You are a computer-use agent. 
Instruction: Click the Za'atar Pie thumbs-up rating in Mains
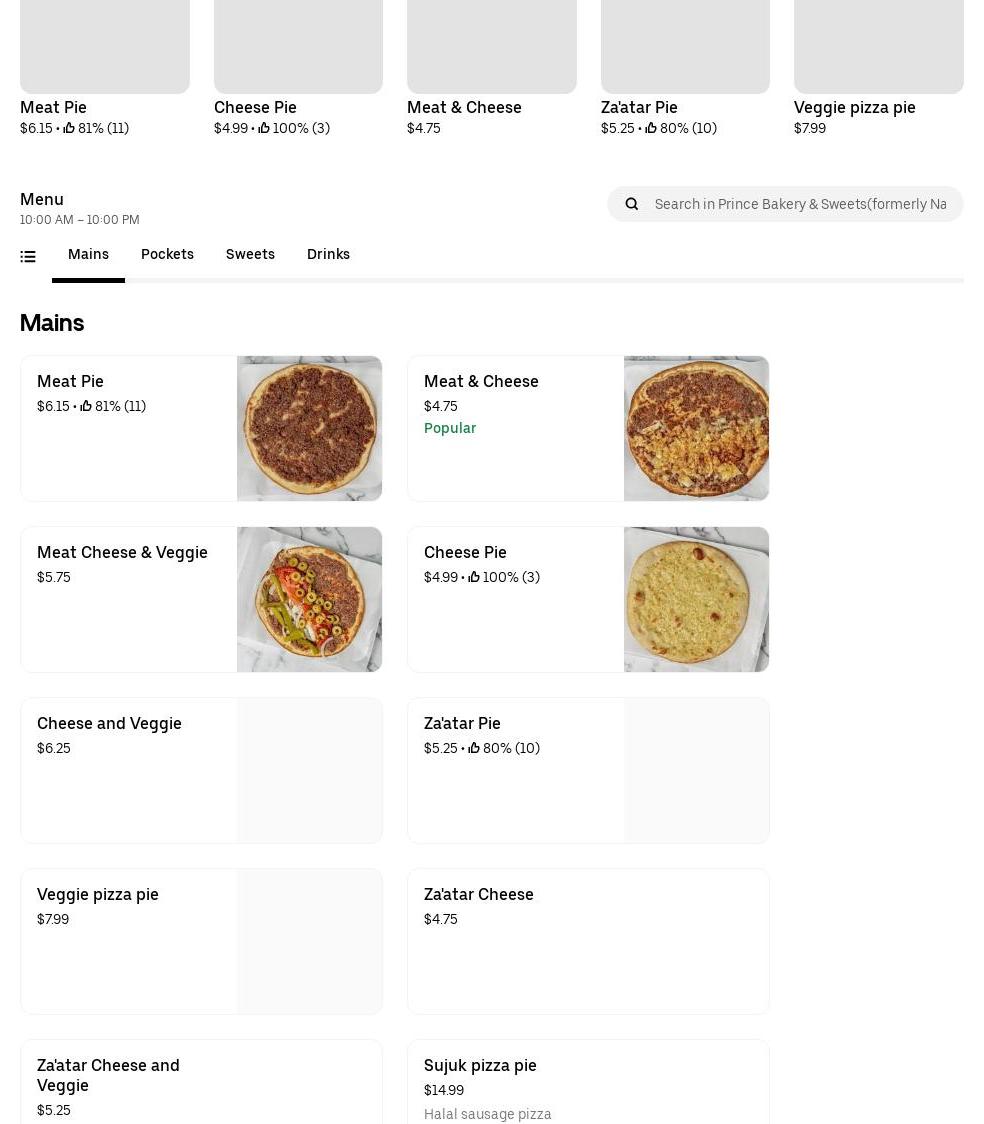coord(474,748)
